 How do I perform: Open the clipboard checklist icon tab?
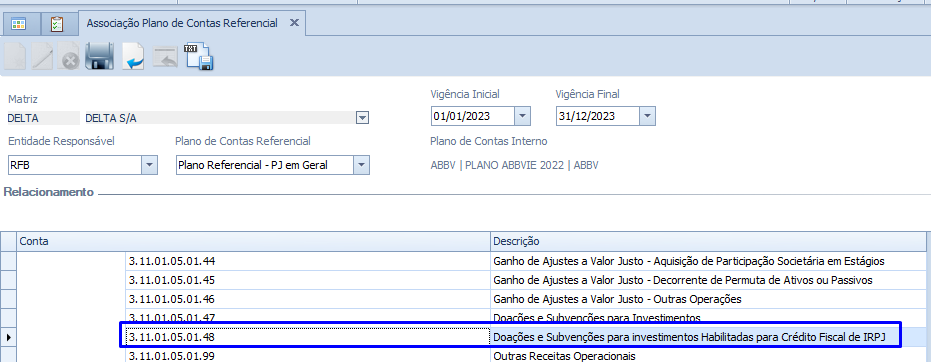point(57,24)
